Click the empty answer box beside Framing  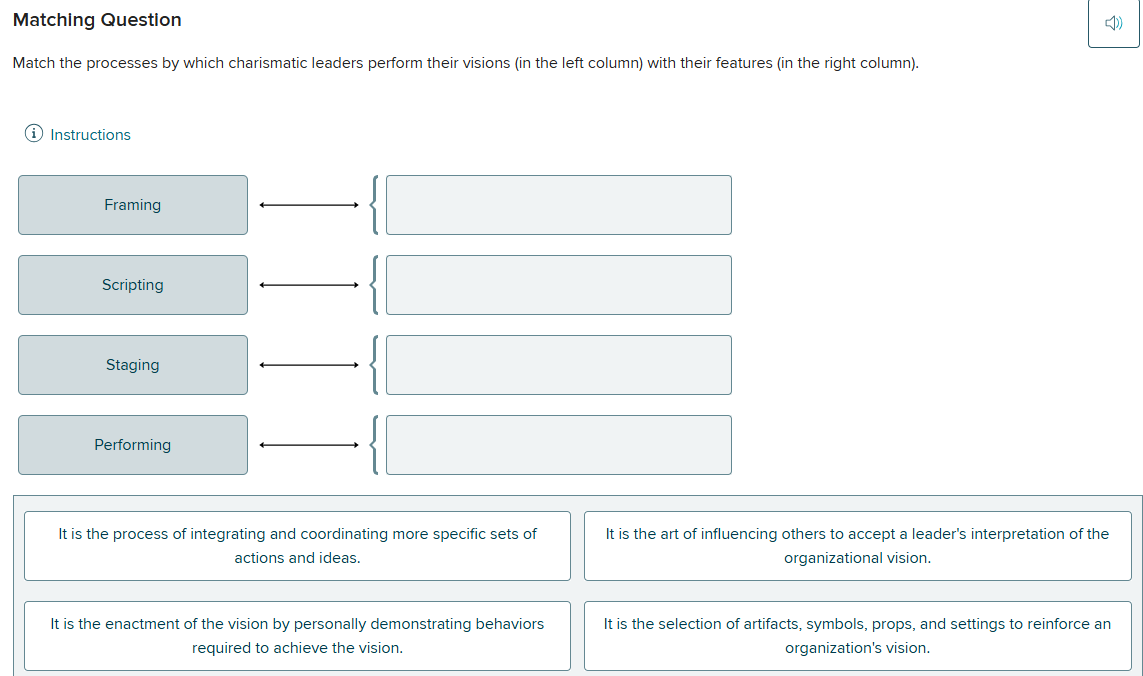pyautogui.click(x=558, y=204)
